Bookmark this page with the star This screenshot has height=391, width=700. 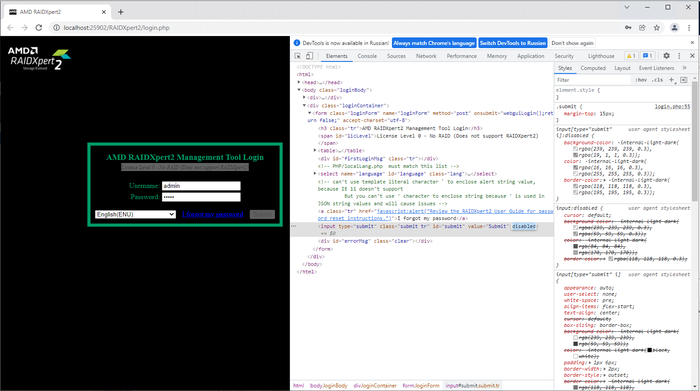tap(657, 28)
